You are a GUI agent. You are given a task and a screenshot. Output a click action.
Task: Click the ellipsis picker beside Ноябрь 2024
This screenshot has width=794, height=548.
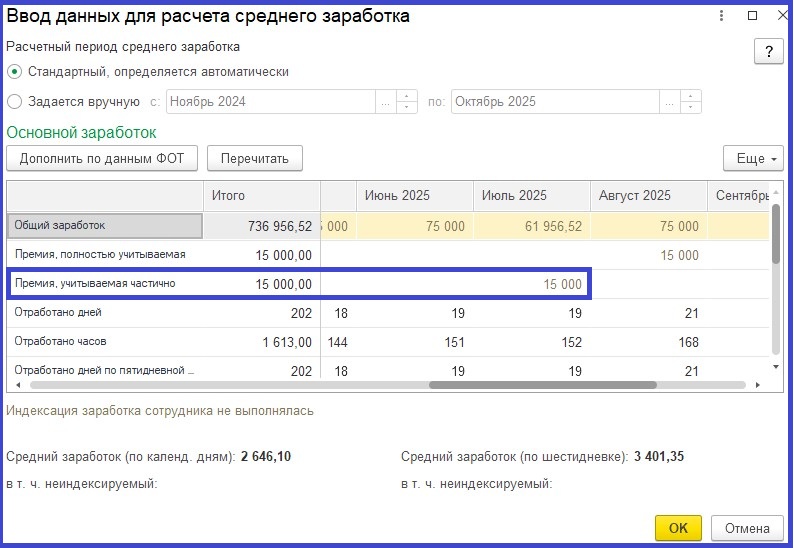click(386, 102)
